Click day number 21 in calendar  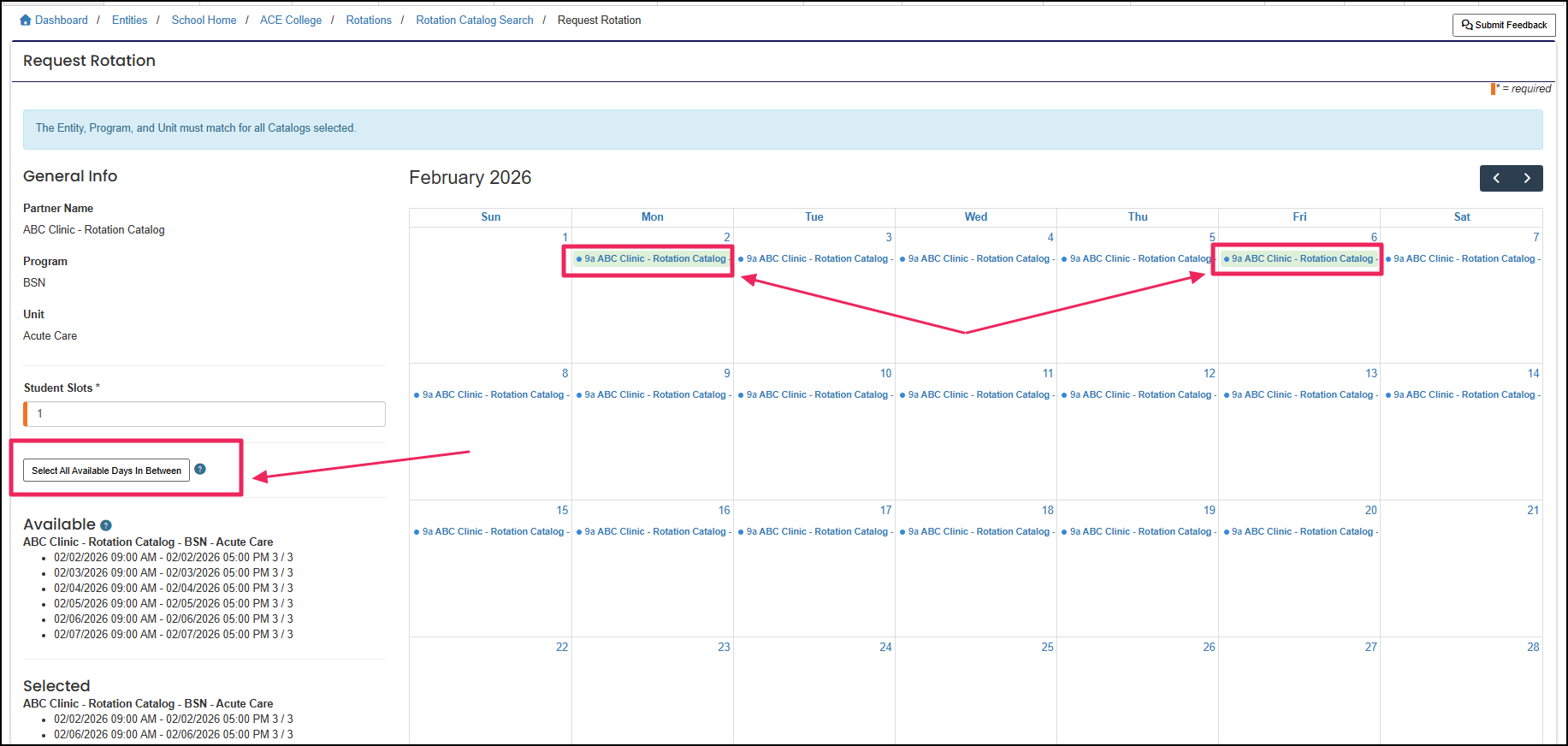pos(1533,510)
